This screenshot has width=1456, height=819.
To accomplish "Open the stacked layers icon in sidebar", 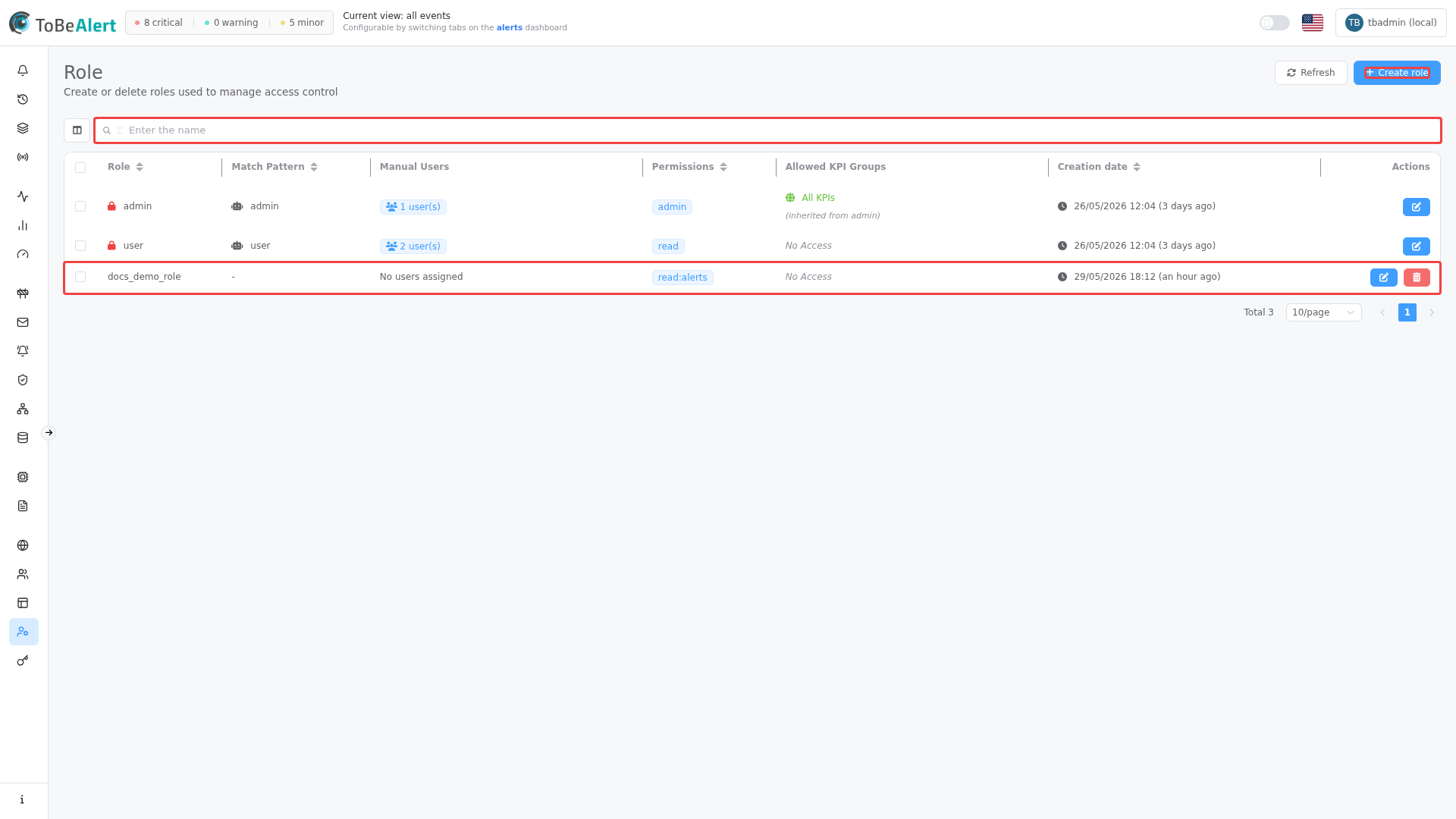I will pos(23,128).
